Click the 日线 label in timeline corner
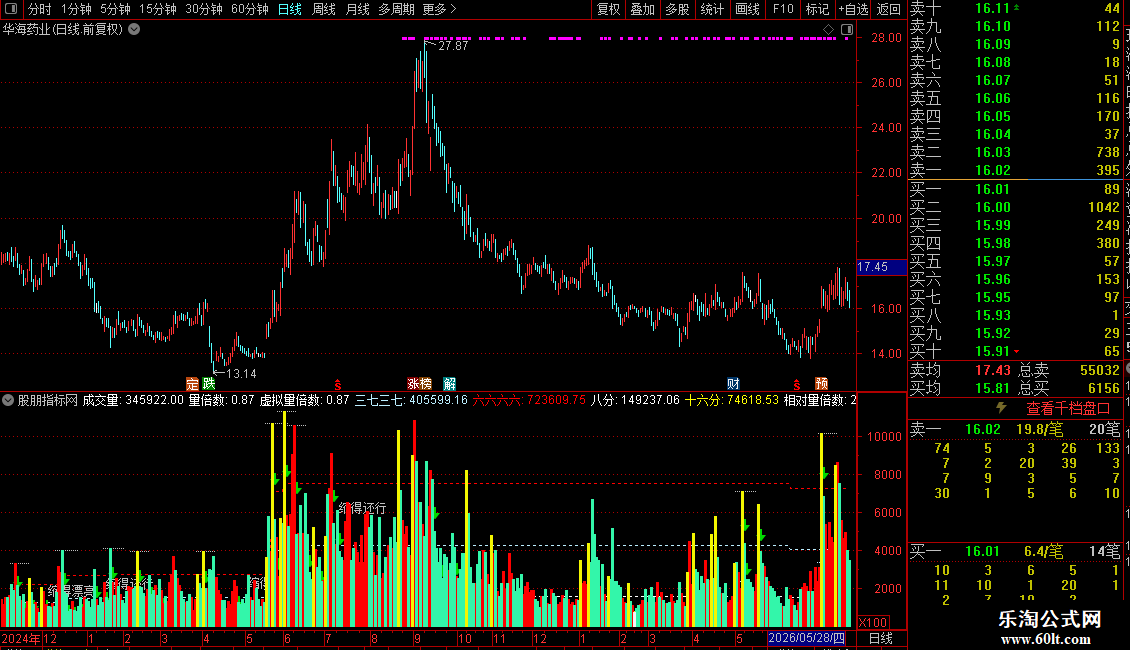Image resolution: width=1130 pixels, height=650 pixels. point(881,638)
